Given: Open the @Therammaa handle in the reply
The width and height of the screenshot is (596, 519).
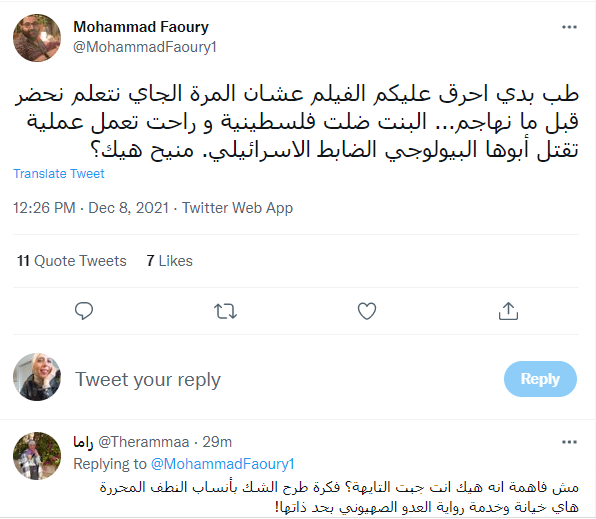Looking at the screenshot, I should pos(144,442).
